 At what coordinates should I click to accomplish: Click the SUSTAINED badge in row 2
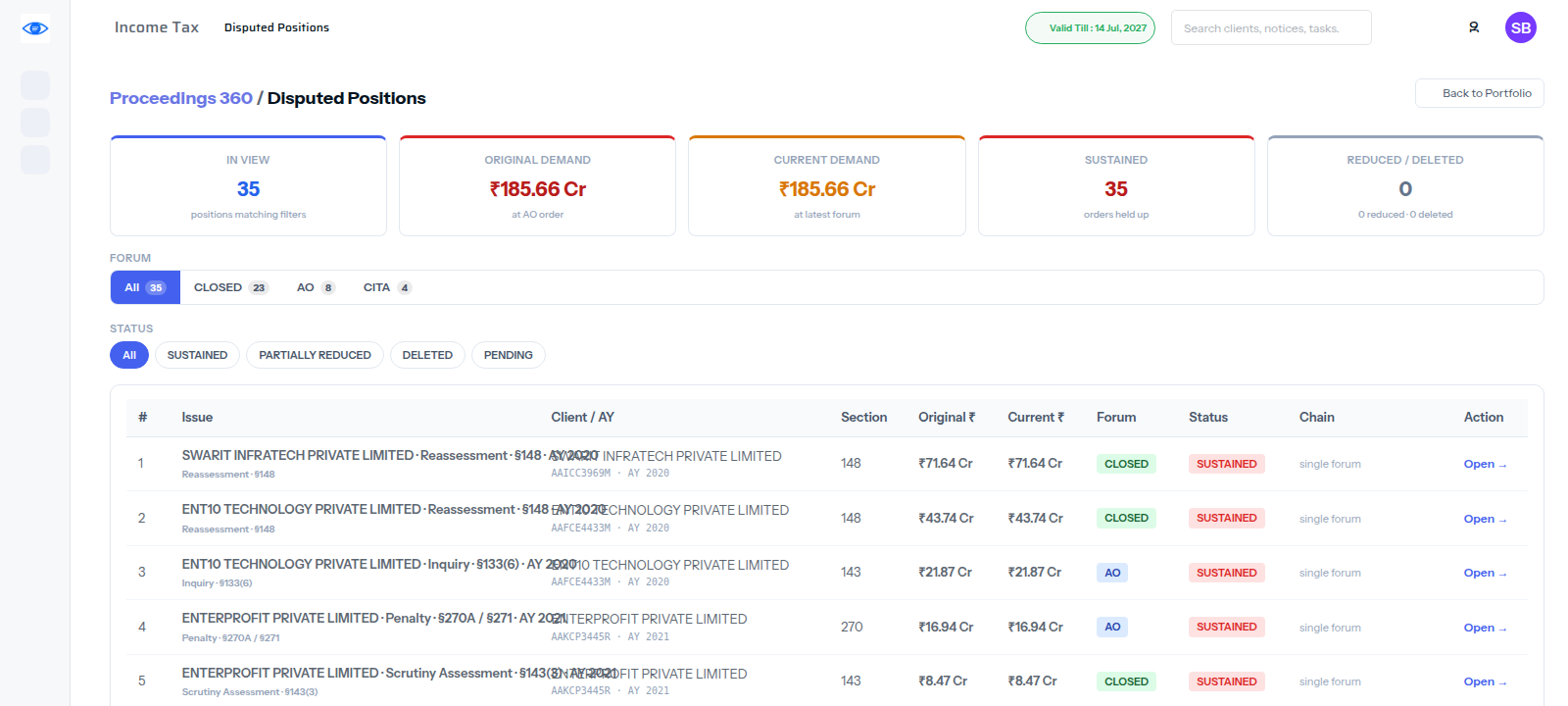click(x=1226, y=518)
